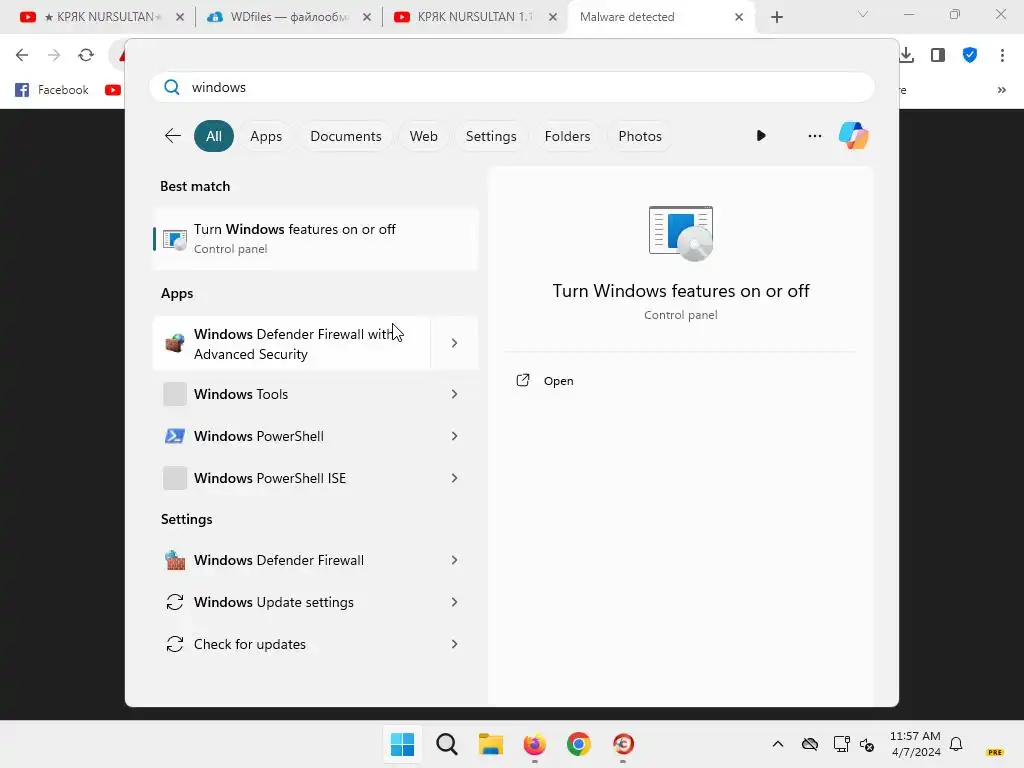The image size is (1024, 768).
Task: Click the Open external-link icon
Action: pos(523,380)
